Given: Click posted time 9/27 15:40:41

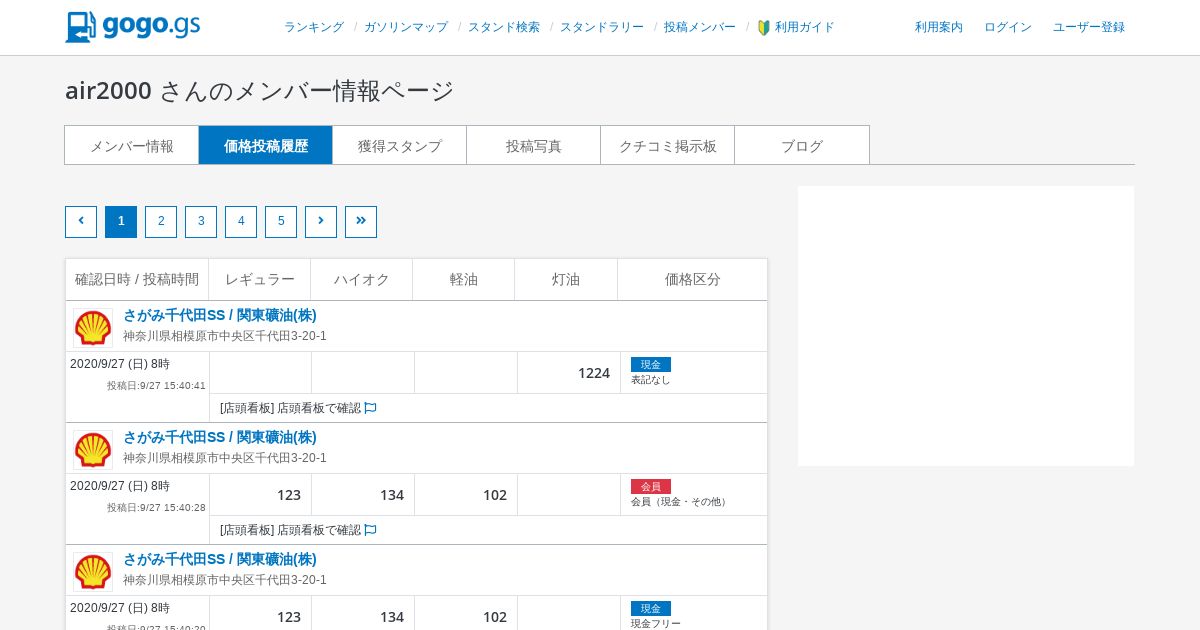Looking at the screenshot, I should click(x=156, y=386).
